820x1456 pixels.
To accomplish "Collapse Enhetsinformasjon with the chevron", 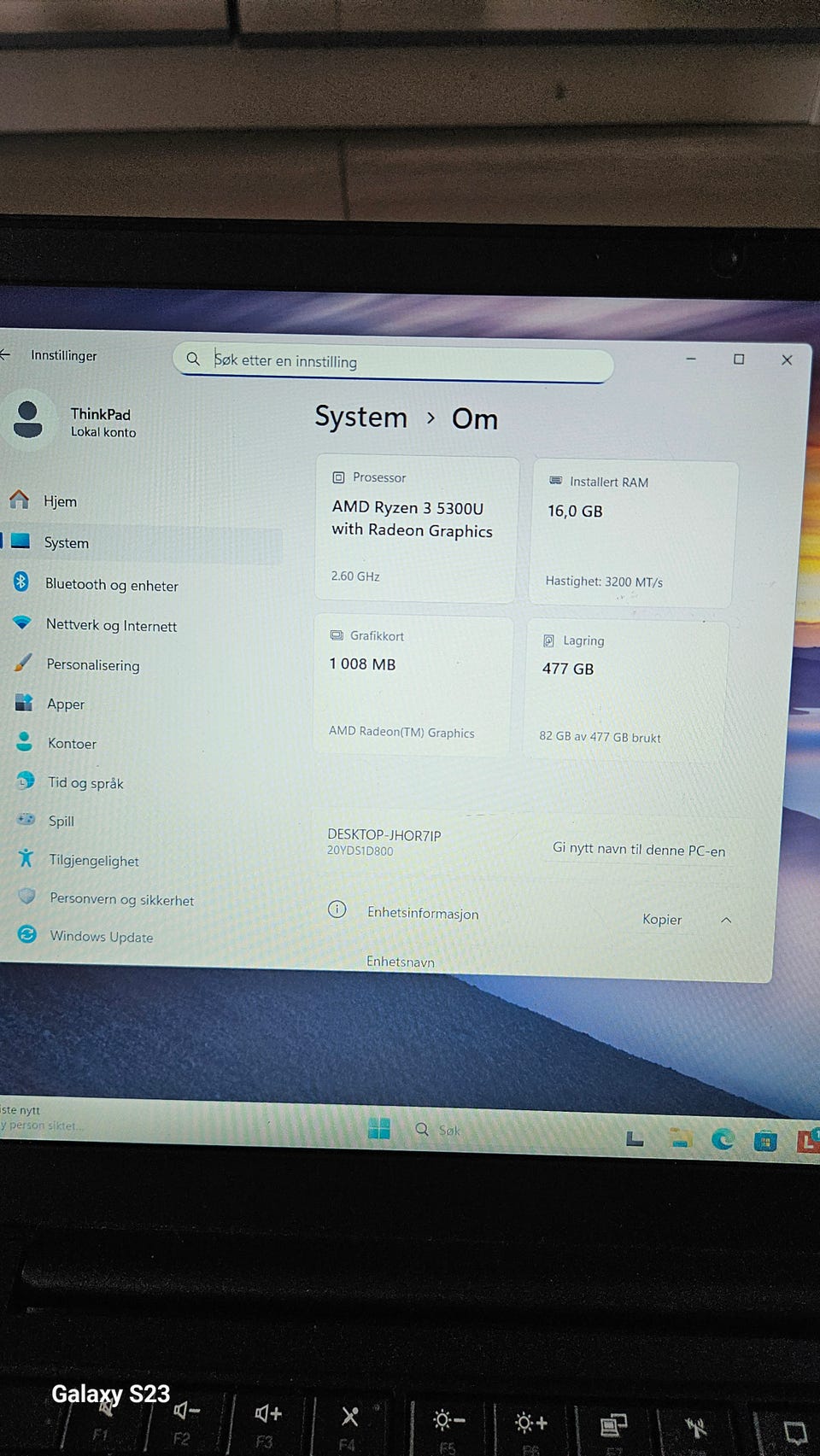I will tap(726, 920).
